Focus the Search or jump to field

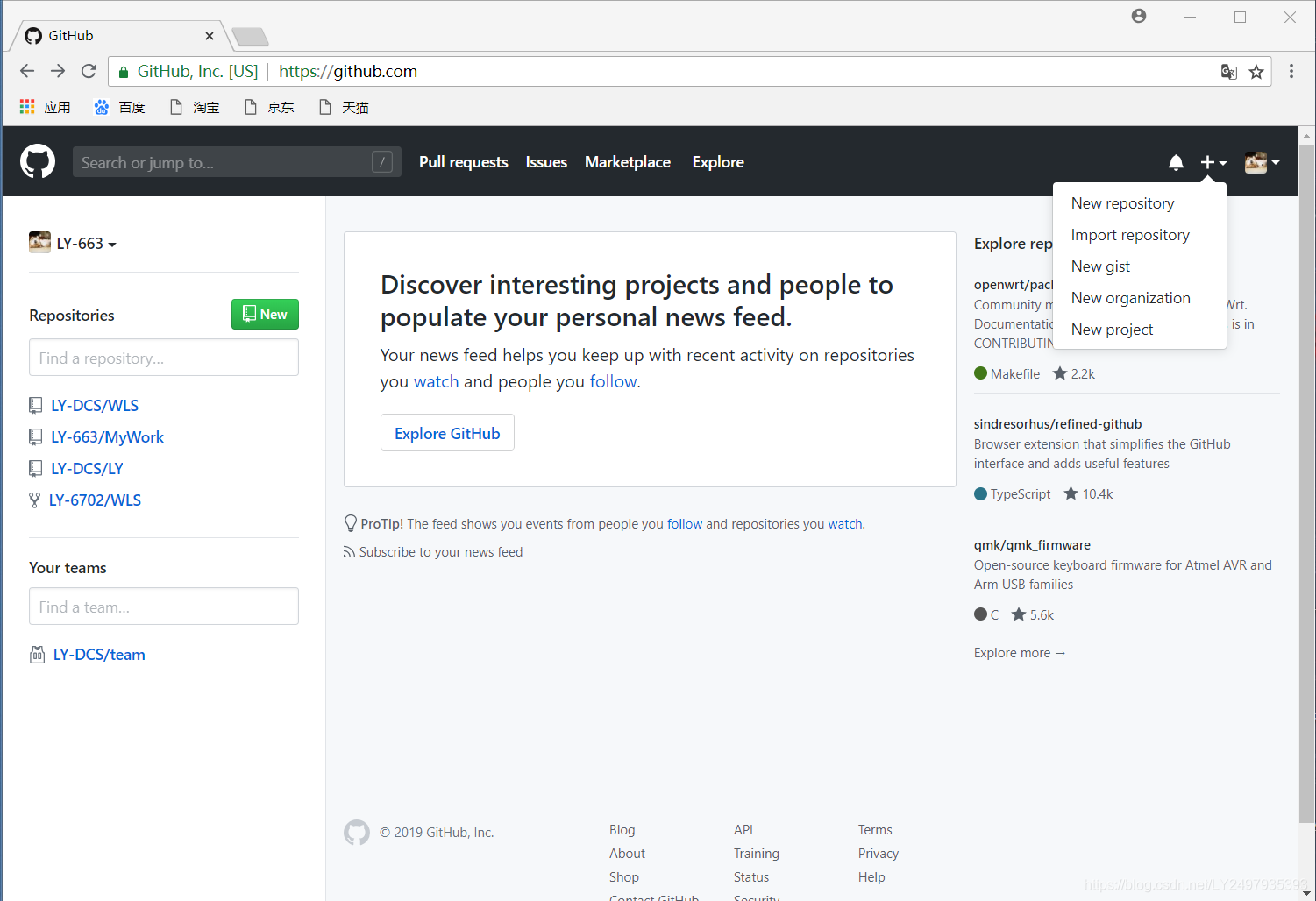point(237,161)
